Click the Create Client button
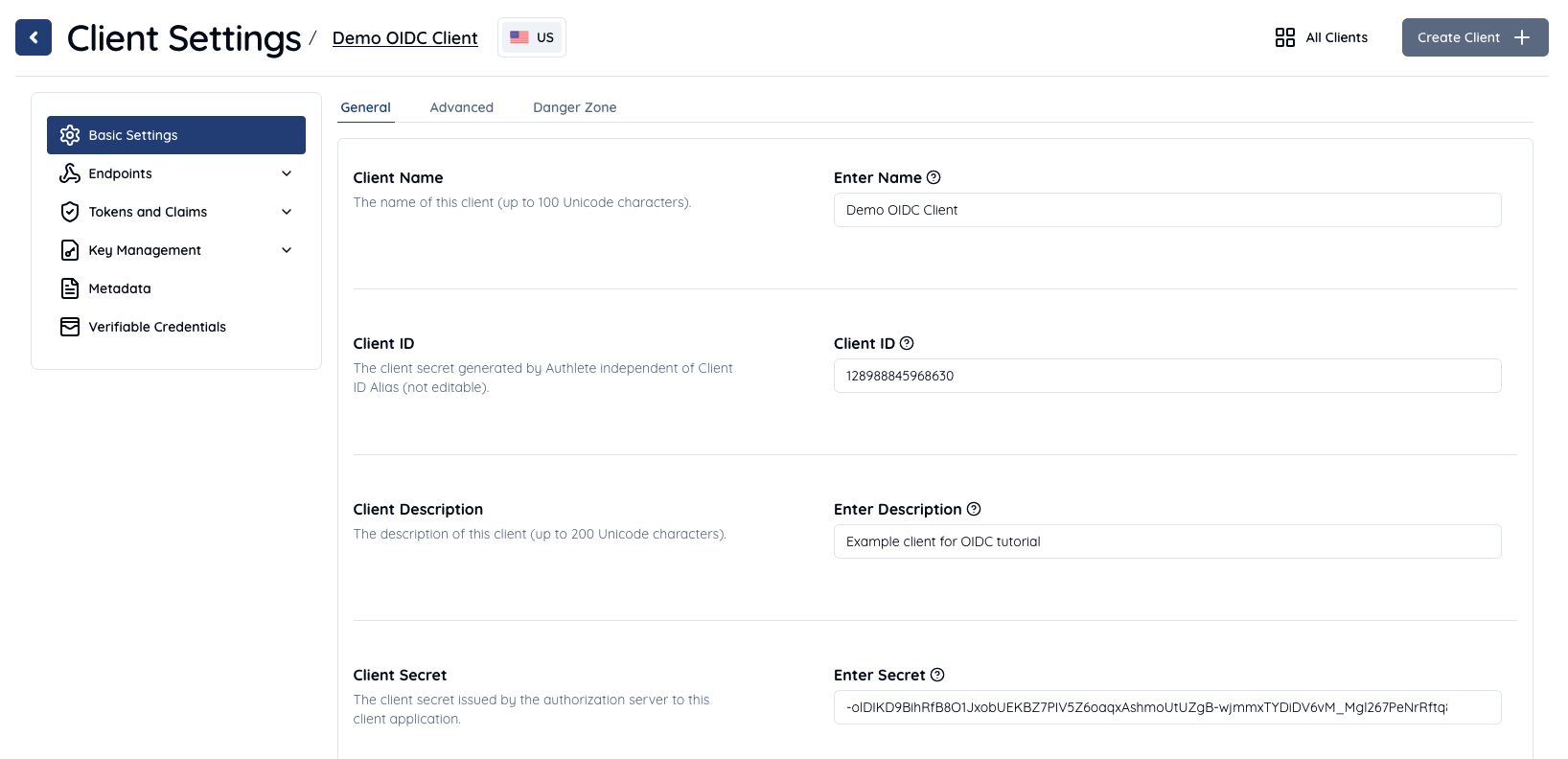1568x759 pixels. pos(1475,37)
